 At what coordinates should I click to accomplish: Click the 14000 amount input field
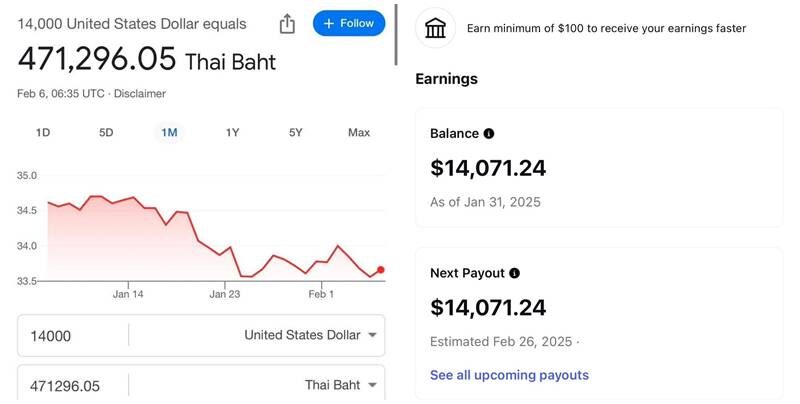point(72,336)
